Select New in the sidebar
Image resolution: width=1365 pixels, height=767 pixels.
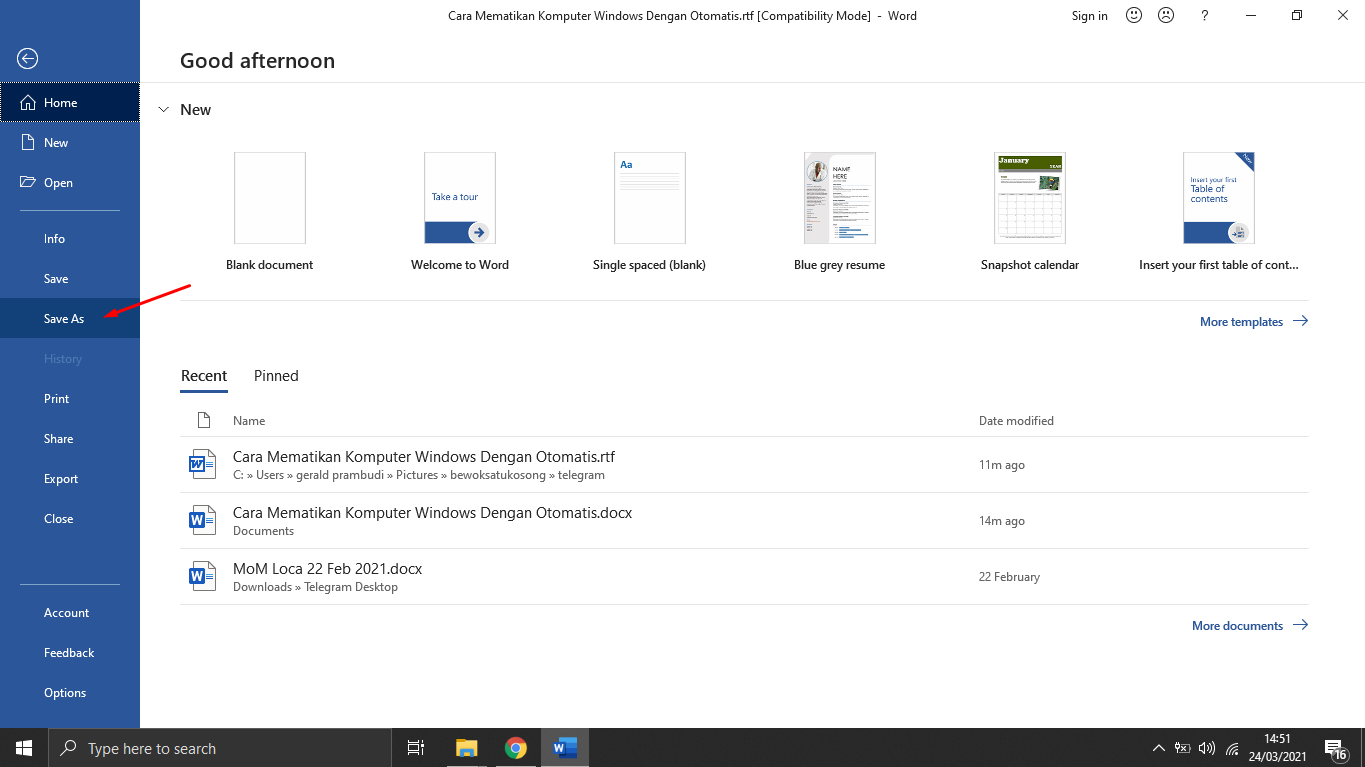click(70, 142)
